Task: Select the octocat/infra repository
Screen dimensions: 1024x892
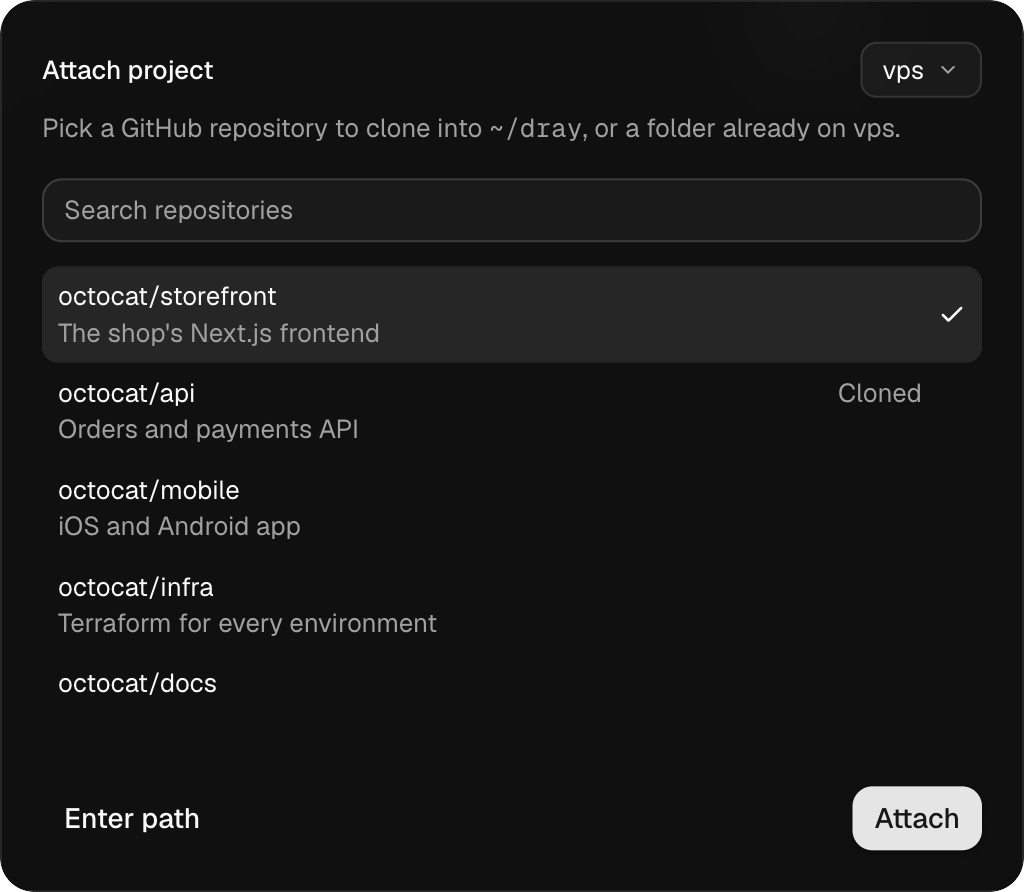Action: [x=512, y=605]
